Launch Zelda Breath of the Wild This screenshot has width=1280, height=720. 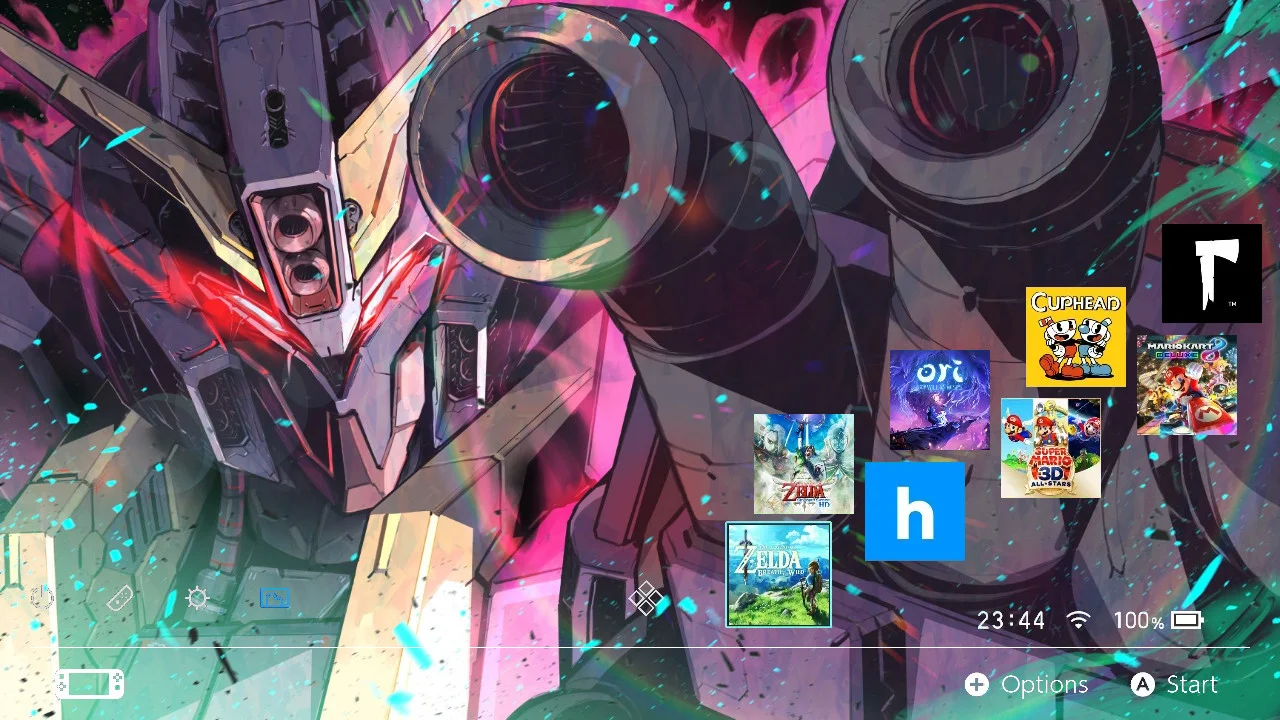(778, 574)
